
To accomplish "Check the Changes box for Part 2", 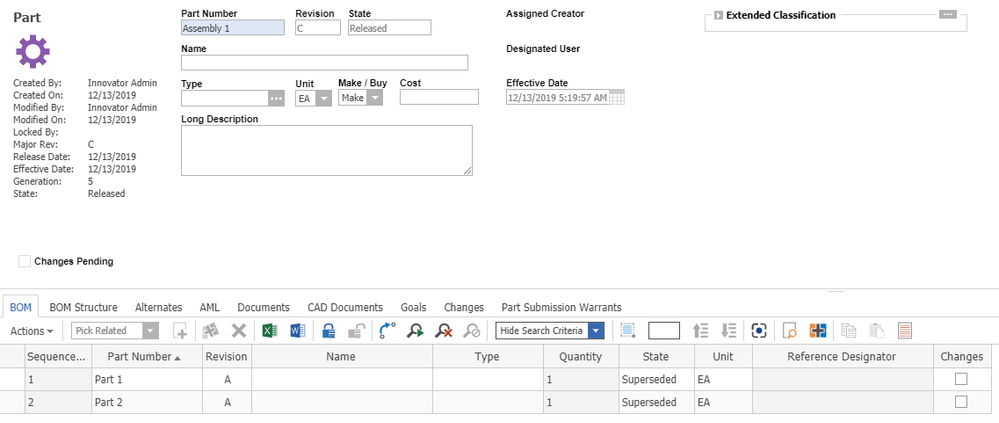I will pos(961,402).
